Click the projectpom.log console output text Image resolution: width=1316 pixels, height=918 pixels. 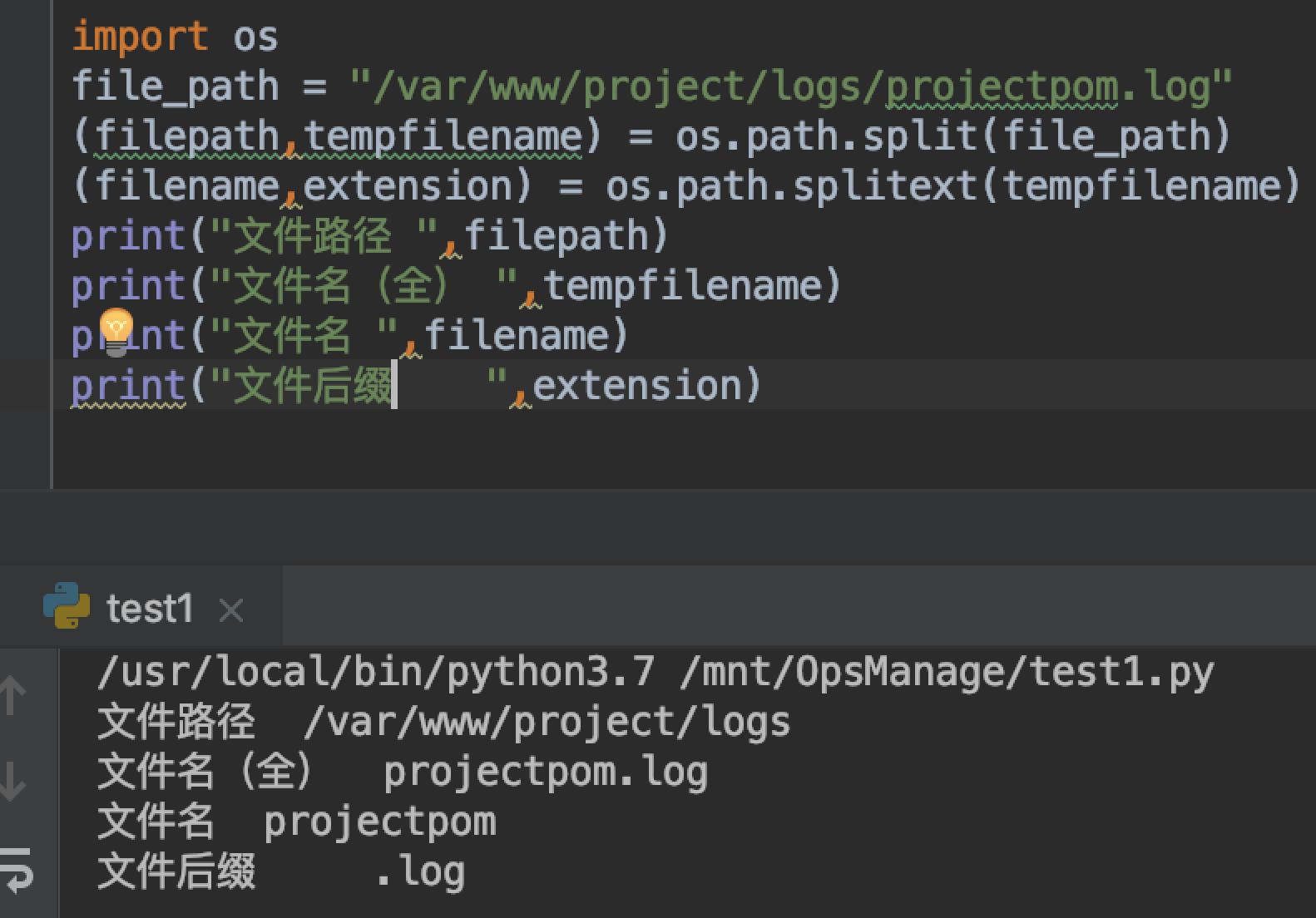pos(545,772)
